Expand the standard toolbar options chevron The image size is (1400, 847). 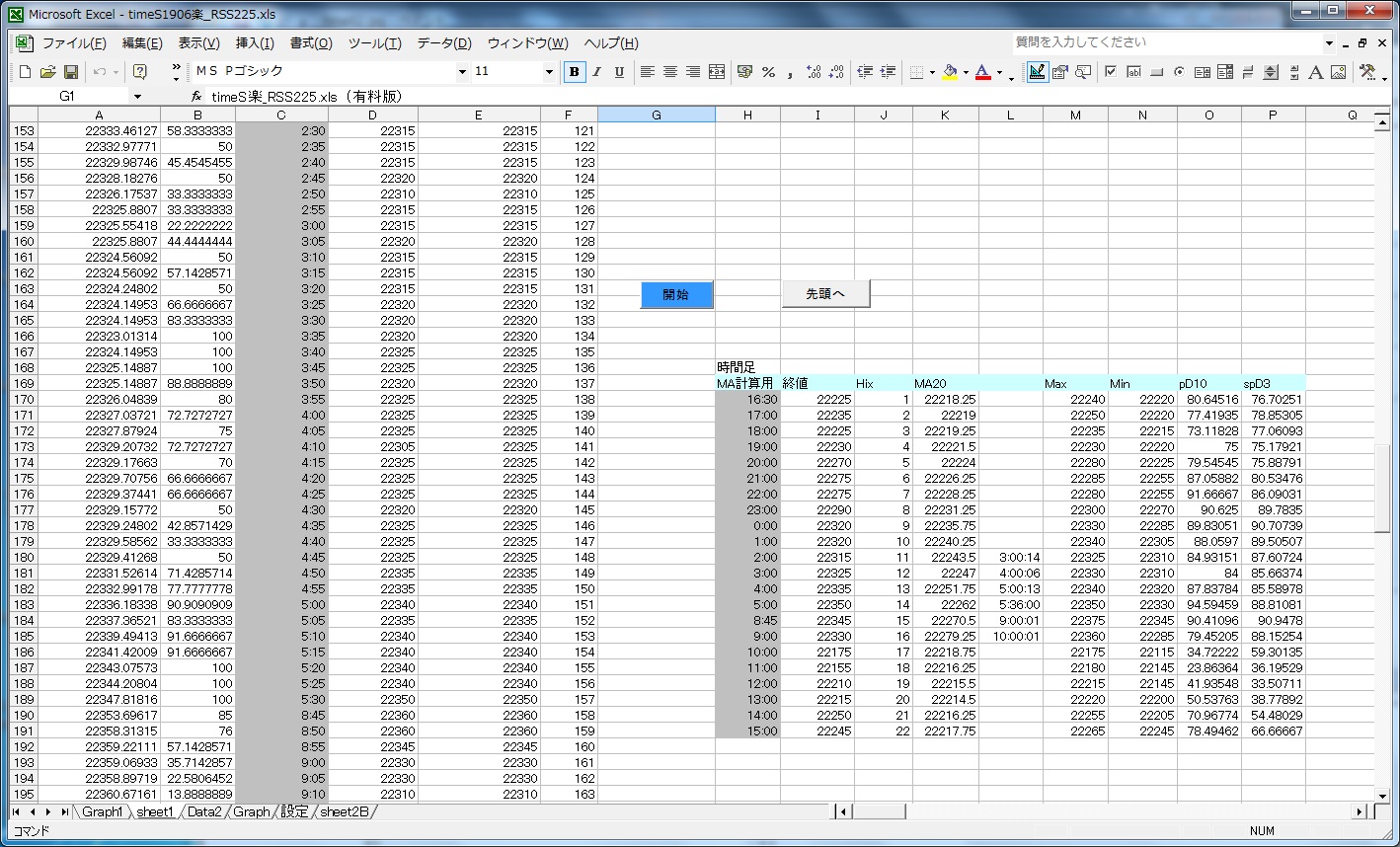pos(176,72)
